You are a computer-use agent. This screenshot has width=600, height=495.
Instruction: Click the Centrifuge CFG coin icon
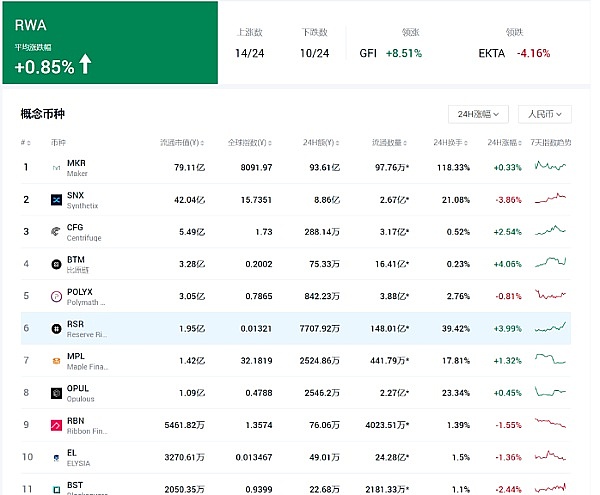tap(56, 232)
